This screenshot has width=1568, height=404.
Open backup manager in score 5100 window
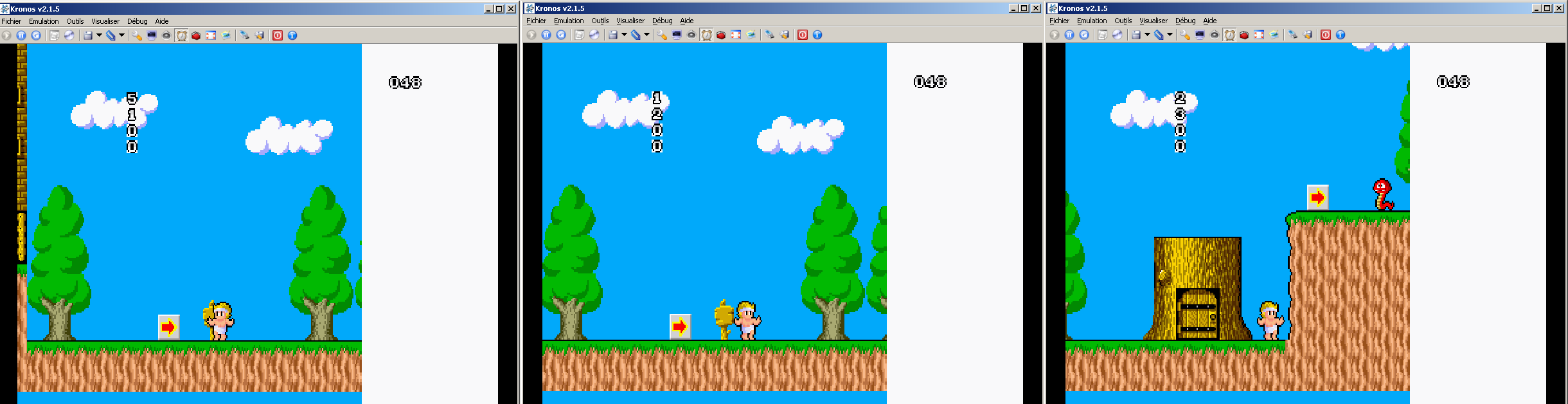pyautogui.click(x=260, y=35)
